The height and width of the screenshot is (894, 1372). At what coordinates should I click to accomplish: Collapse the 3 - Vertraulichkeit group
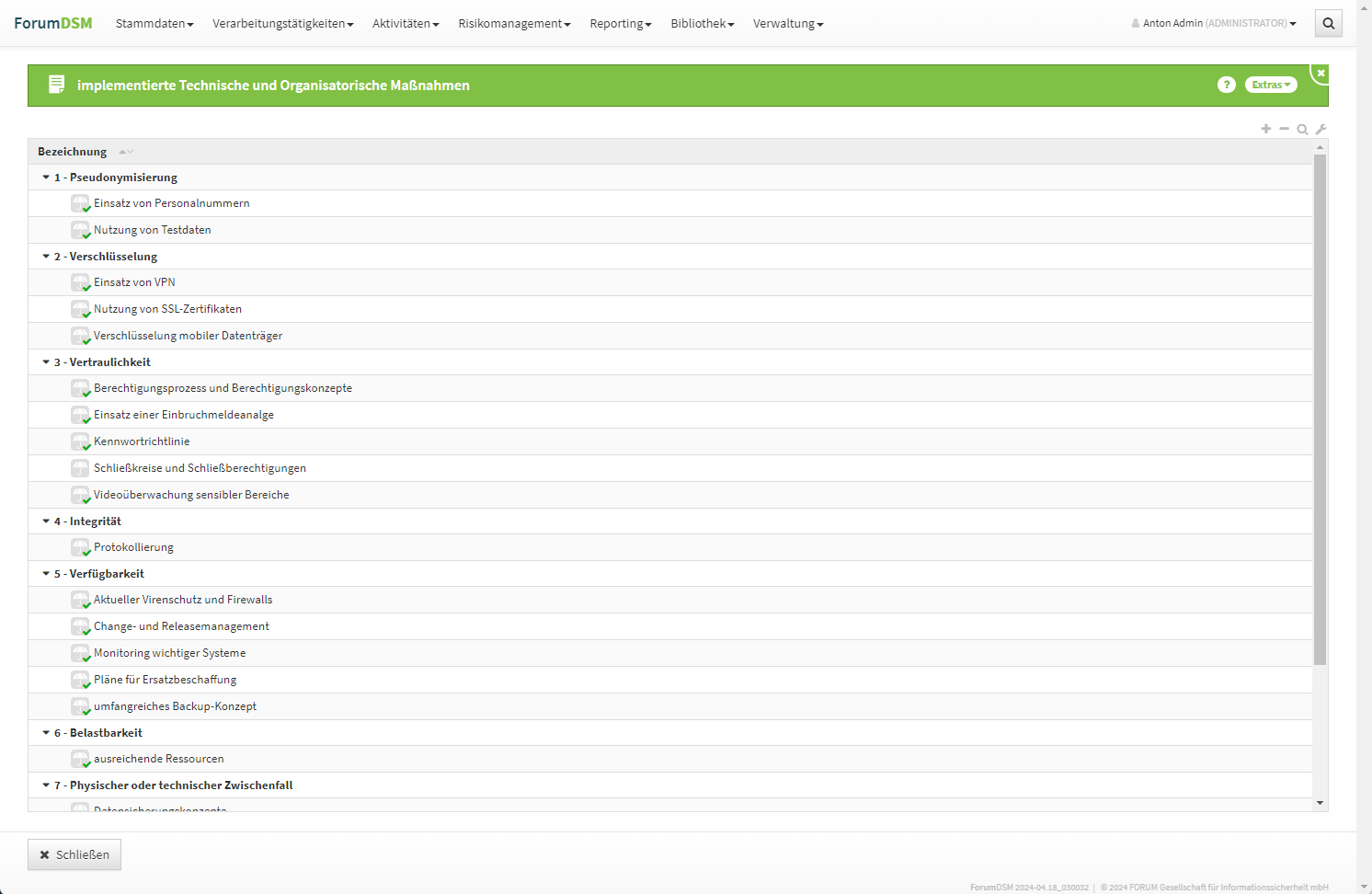46,362
